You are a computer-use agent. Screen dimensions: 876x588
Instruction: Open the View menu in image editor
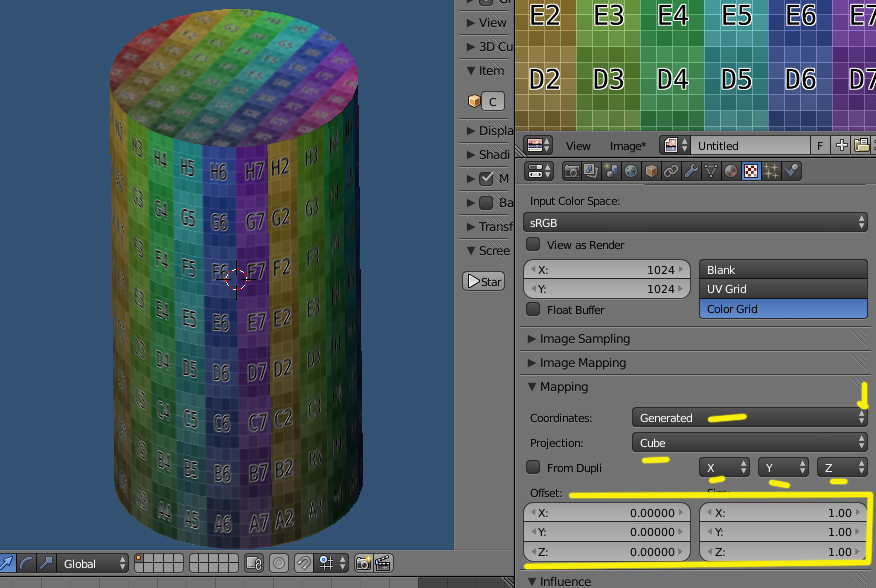[x=578, y=146]
